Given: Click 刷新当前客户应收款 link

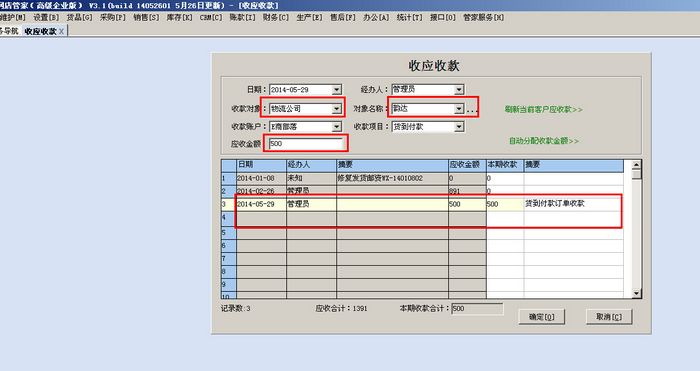Looking at the screenshot, I should tap(543, 109).
